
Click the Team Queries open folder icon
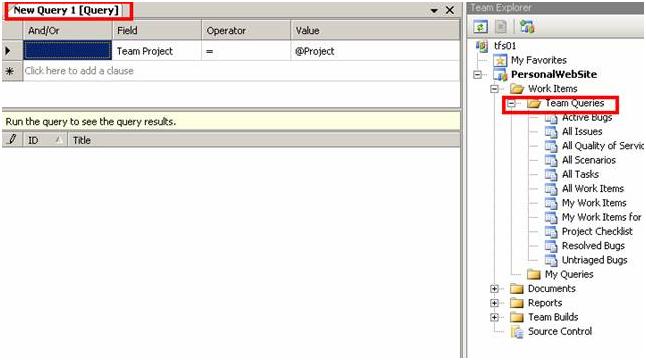click(x=534, y=103)
